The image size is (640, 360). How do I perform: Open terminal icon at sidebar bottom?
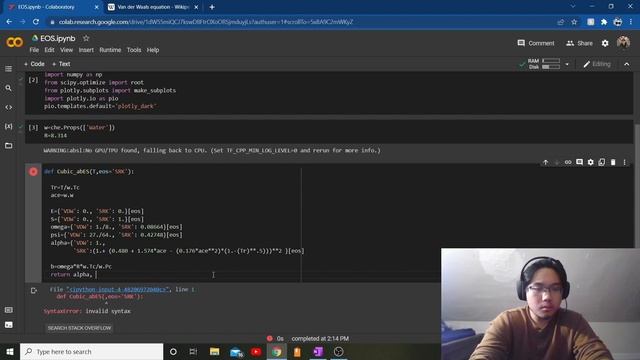point(9,325)
